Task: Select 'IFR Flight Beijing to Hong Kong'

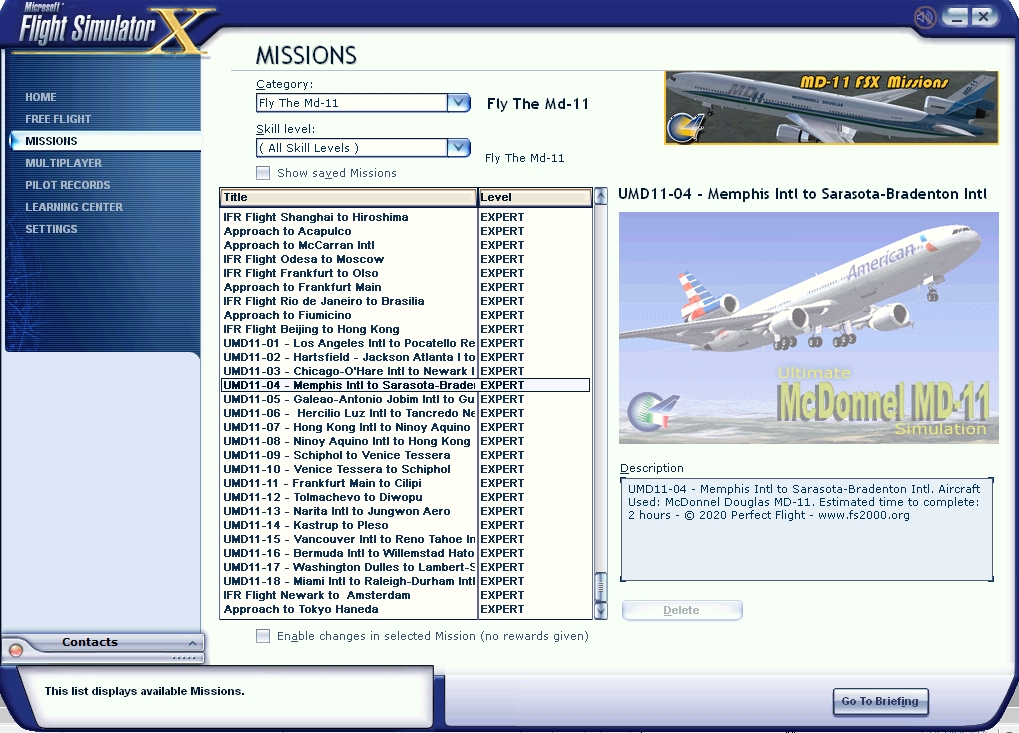Action: 406,329
